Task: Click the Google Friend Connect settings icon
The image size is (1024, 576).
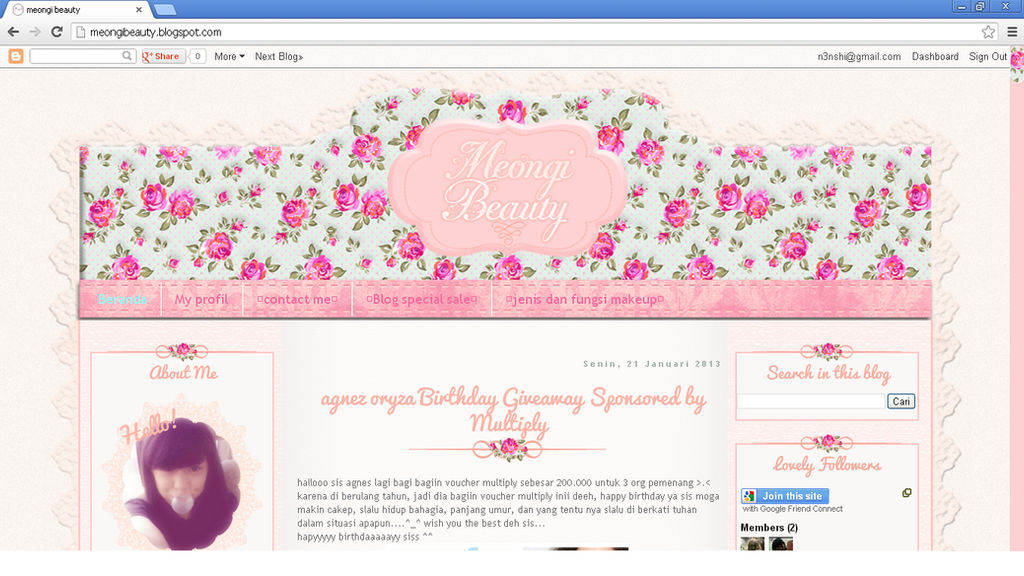Action: (x=907, y=493)
